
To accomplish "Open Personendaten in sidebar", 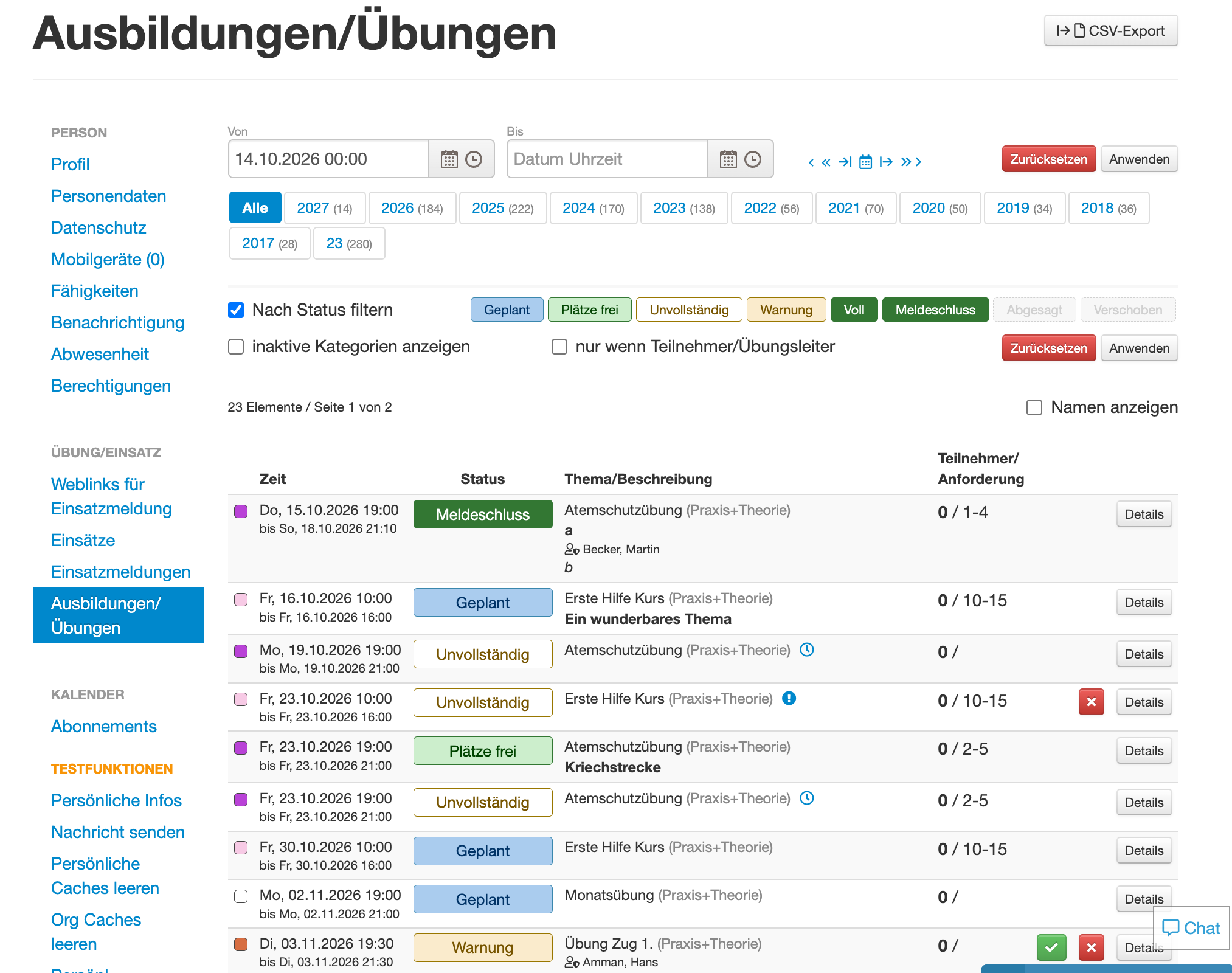I will tap(108, 196).
